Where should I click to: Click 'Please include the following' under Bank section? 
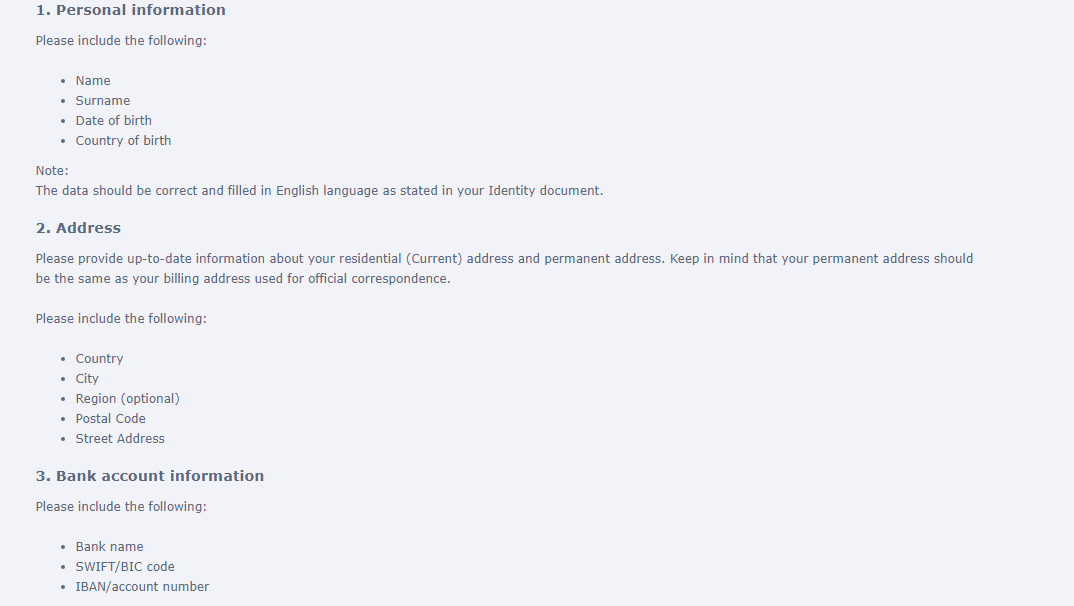click(121, 507)
